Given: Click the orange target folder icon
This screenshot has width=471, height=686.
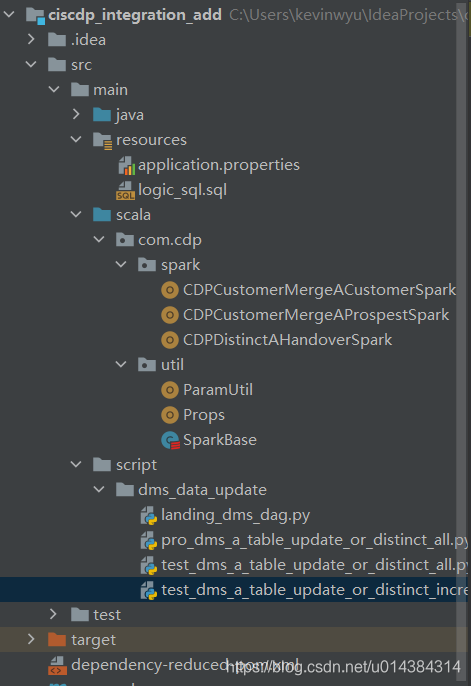Looking at the screenshot, I should click(57, 640).
